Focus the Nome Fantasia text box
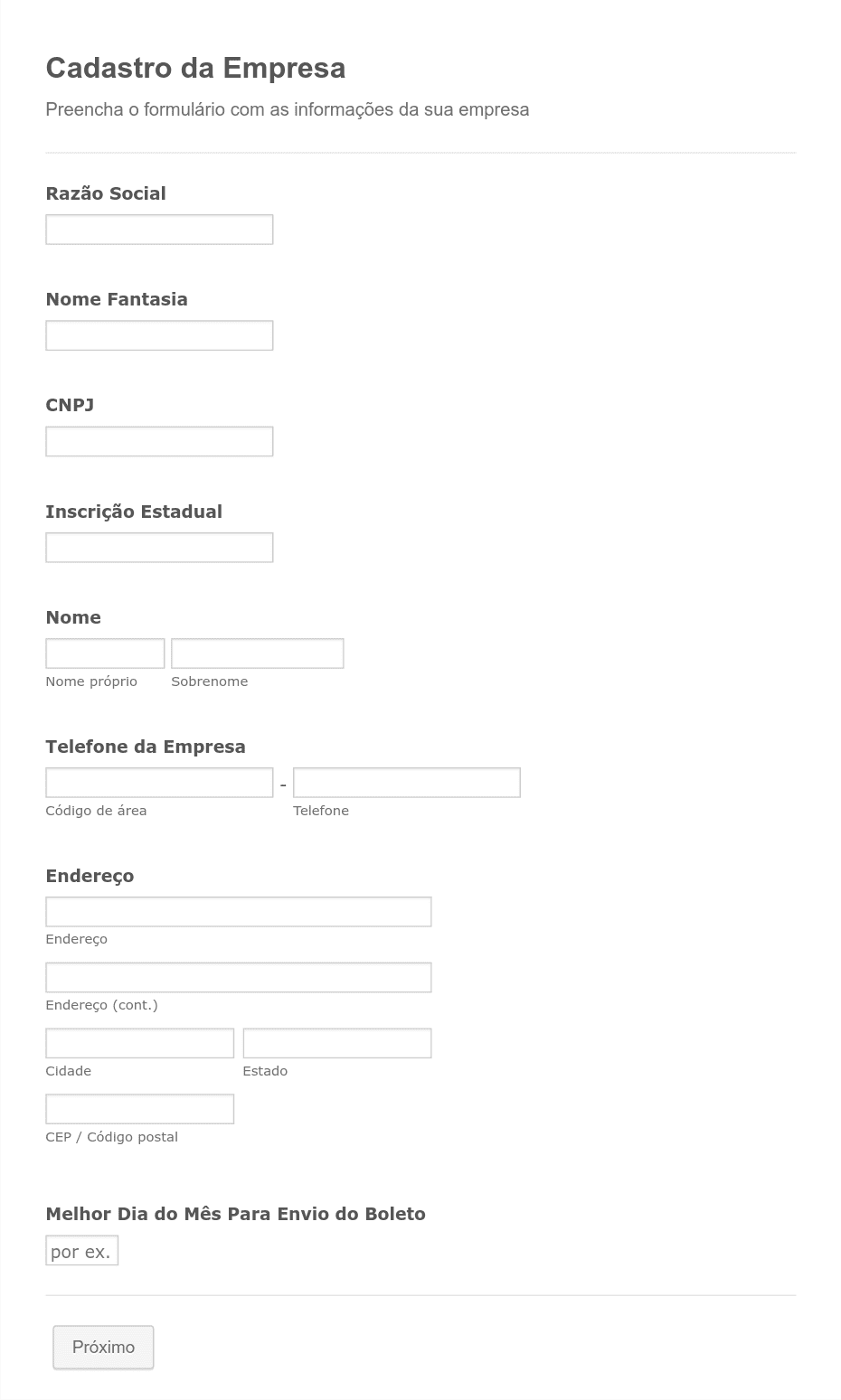841x1400 pixels. pyautogui.click(x=159, y=335)
